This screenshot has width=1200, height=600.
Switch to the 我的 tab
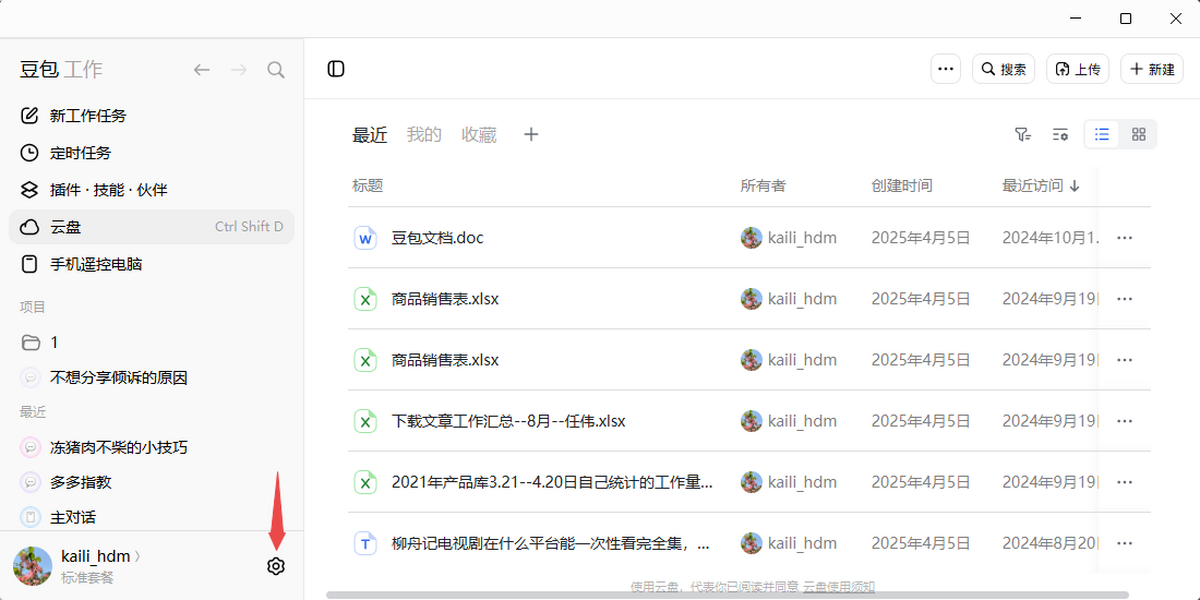point(424,135)
